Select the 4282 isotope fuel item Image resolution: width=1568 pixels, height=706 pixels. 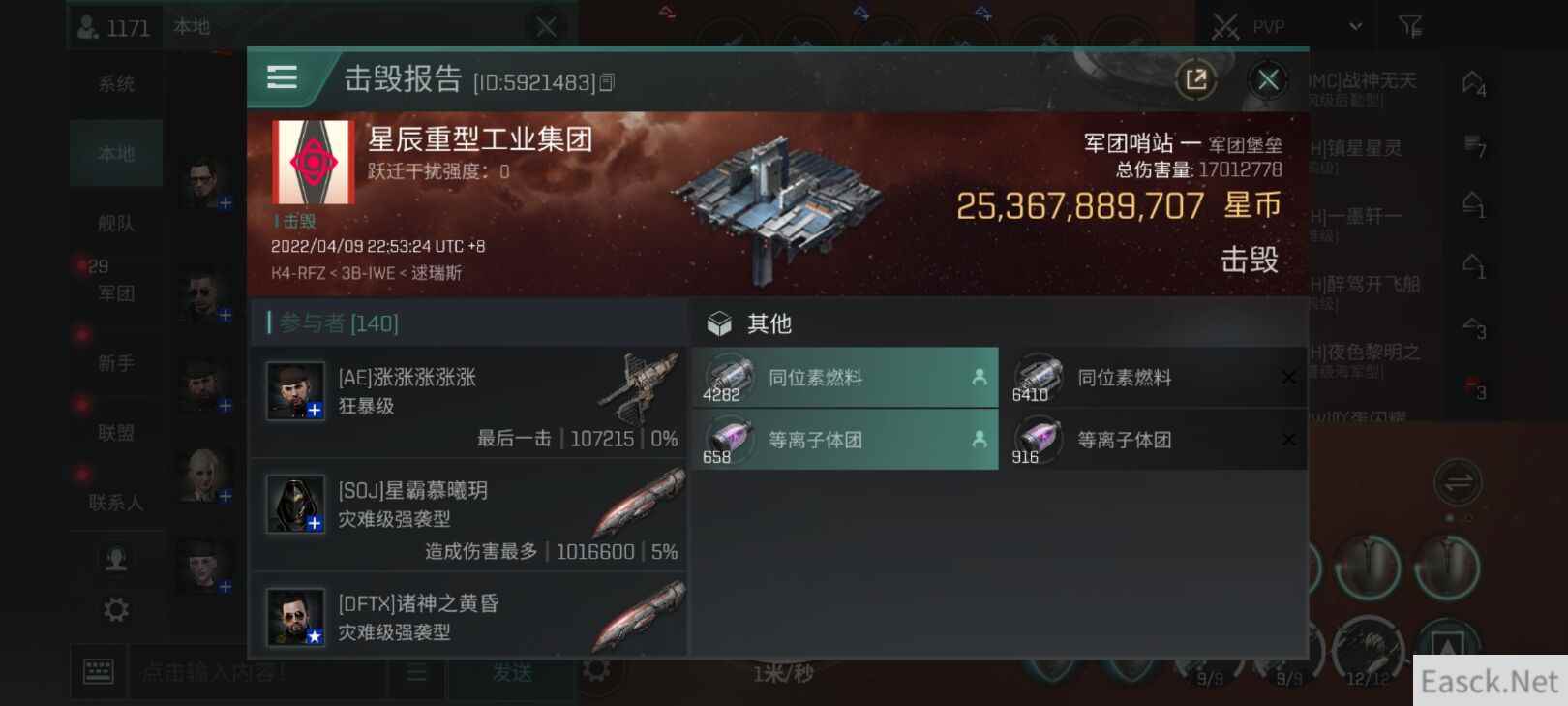pyautogui.click(x=844, y=378)
